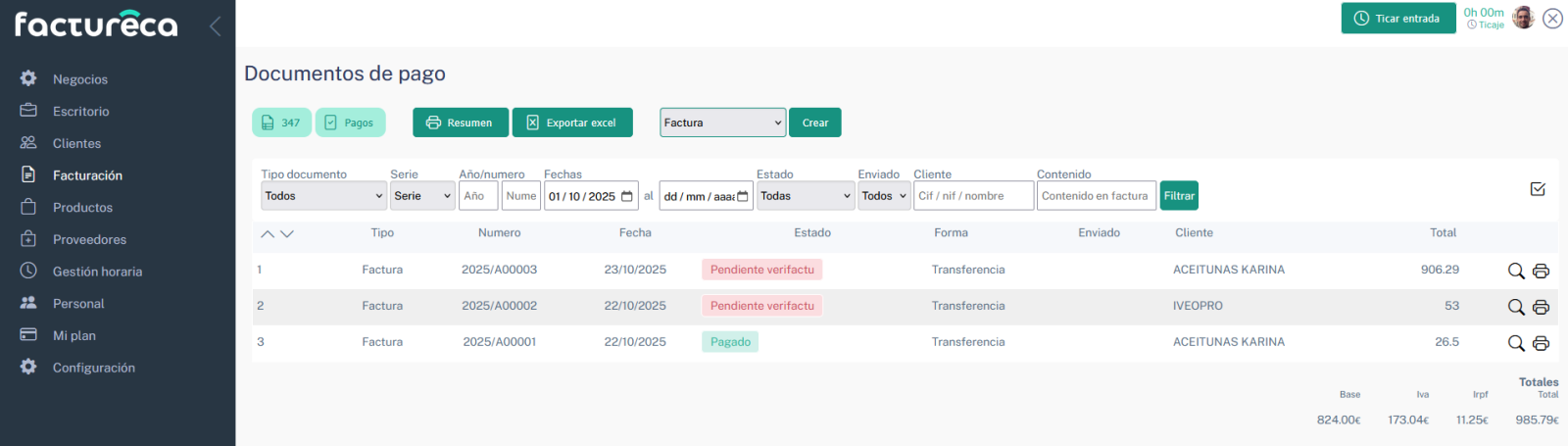Click the Estado column header
The height and width of the screenshot is (446, 1568).
point(812,233)
